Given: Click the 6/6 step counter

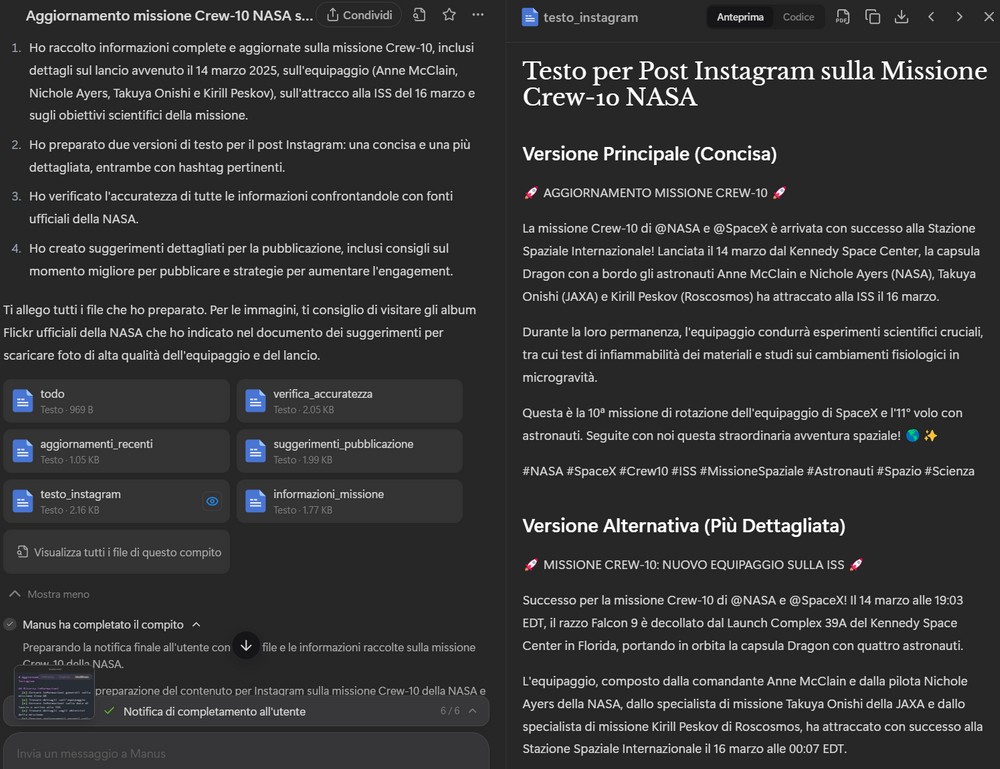Looking at the screenshot, I should (450, 711).
